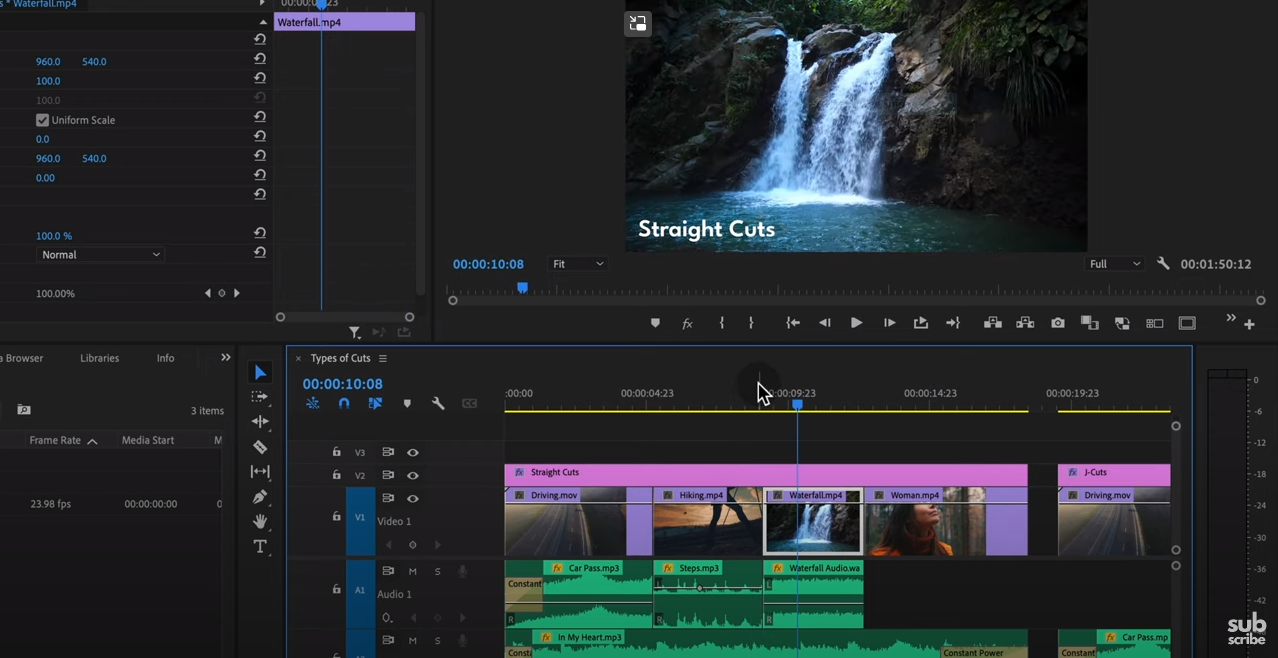Reset the Normal blend mode parameter
The image size is (1278, 658).
click(x=260, y=253)
